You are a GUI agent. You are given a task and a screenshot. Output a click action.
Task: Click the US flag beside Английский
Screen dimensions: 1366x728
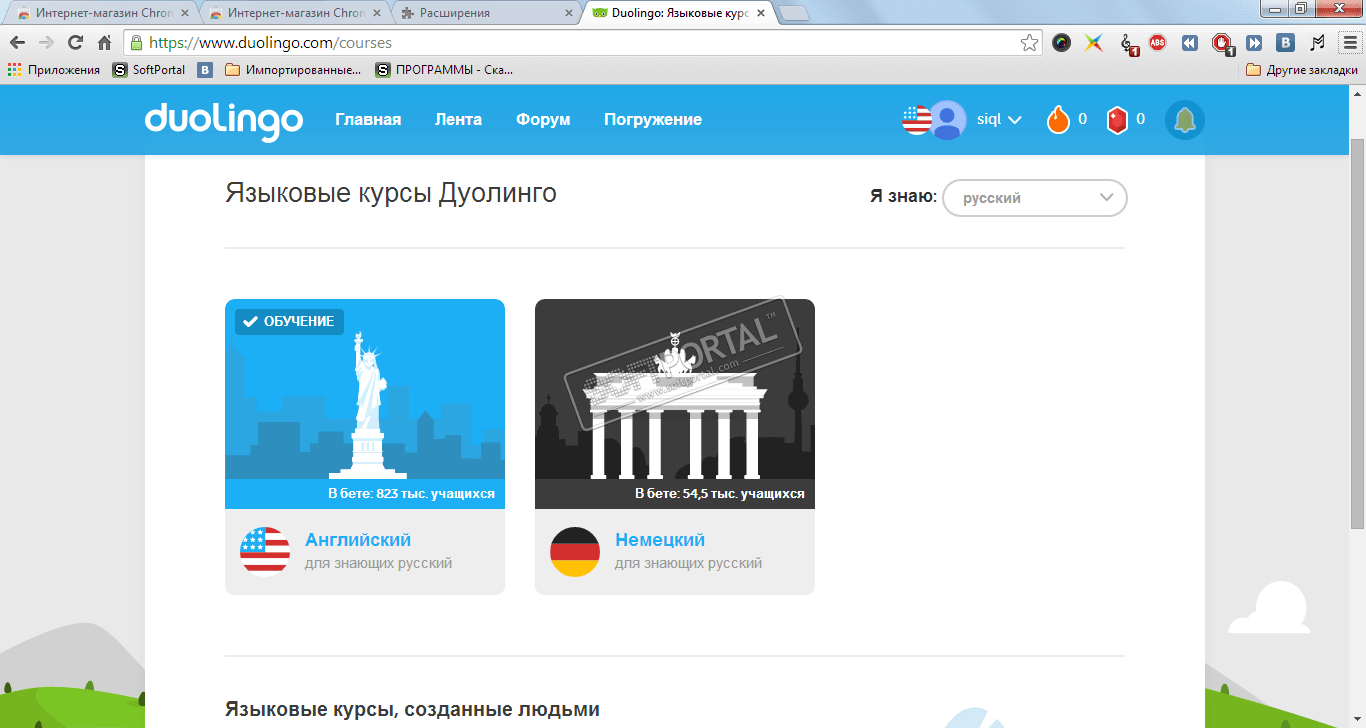point(265,552)
